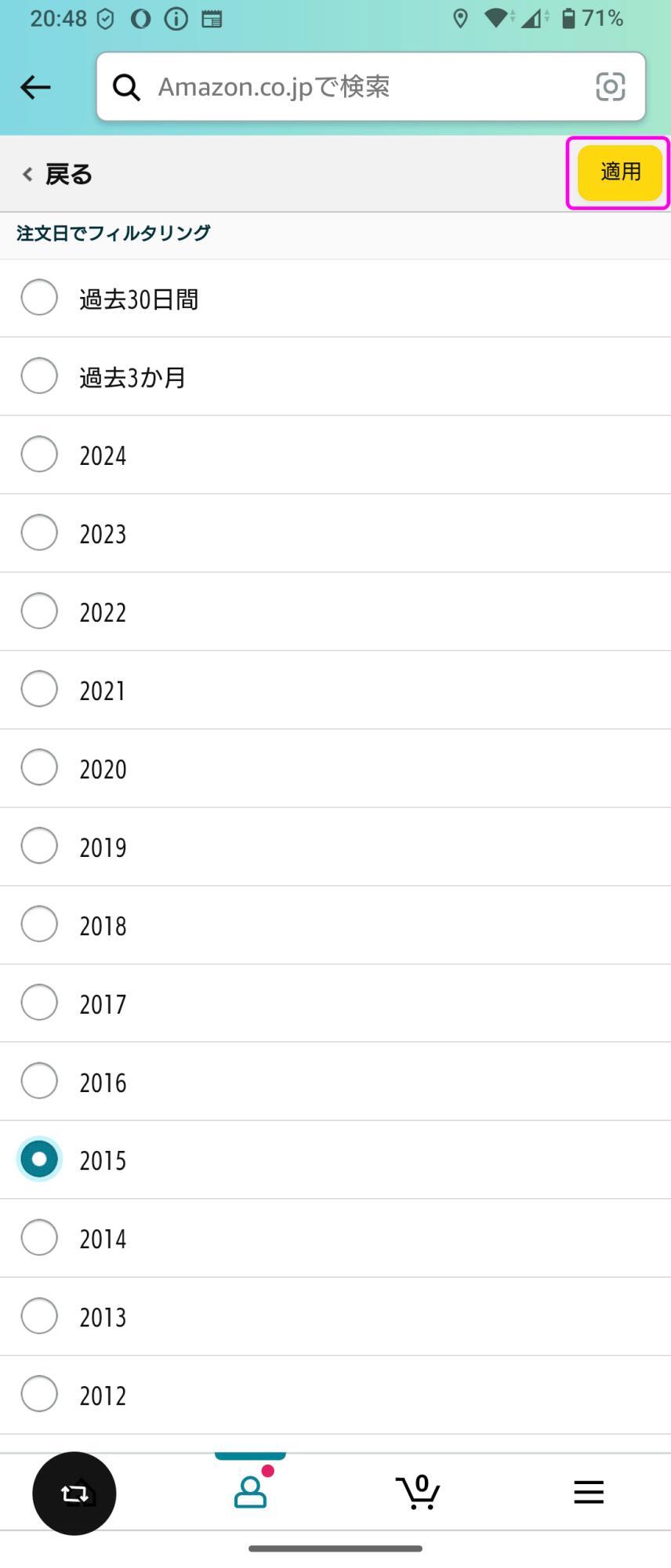
Task: Choose the 過去3か月 option
Action: click(x=335, y=376)
